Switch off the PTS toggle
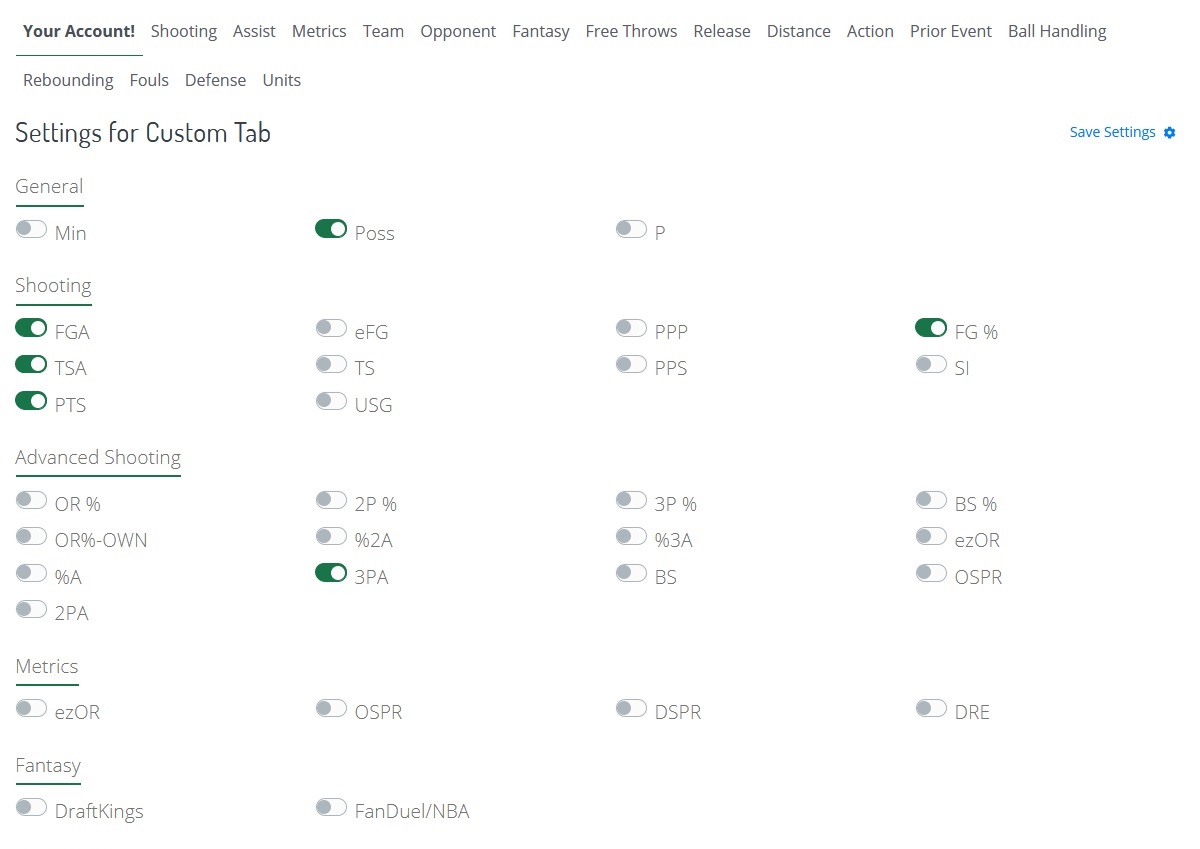Viewport: 1200px width, 849px height. [x=32, y=401]
